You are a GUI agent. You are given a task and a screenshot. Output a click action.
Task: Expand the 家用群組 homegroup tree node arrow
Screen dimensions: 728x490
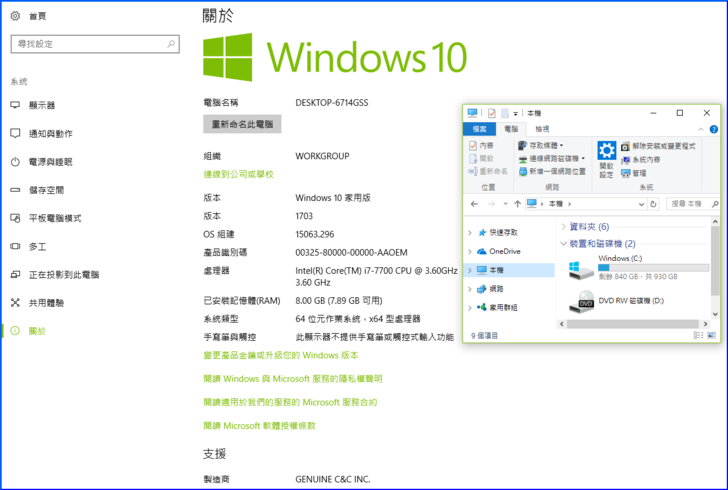pyautogui.click(x=470, y=307)
